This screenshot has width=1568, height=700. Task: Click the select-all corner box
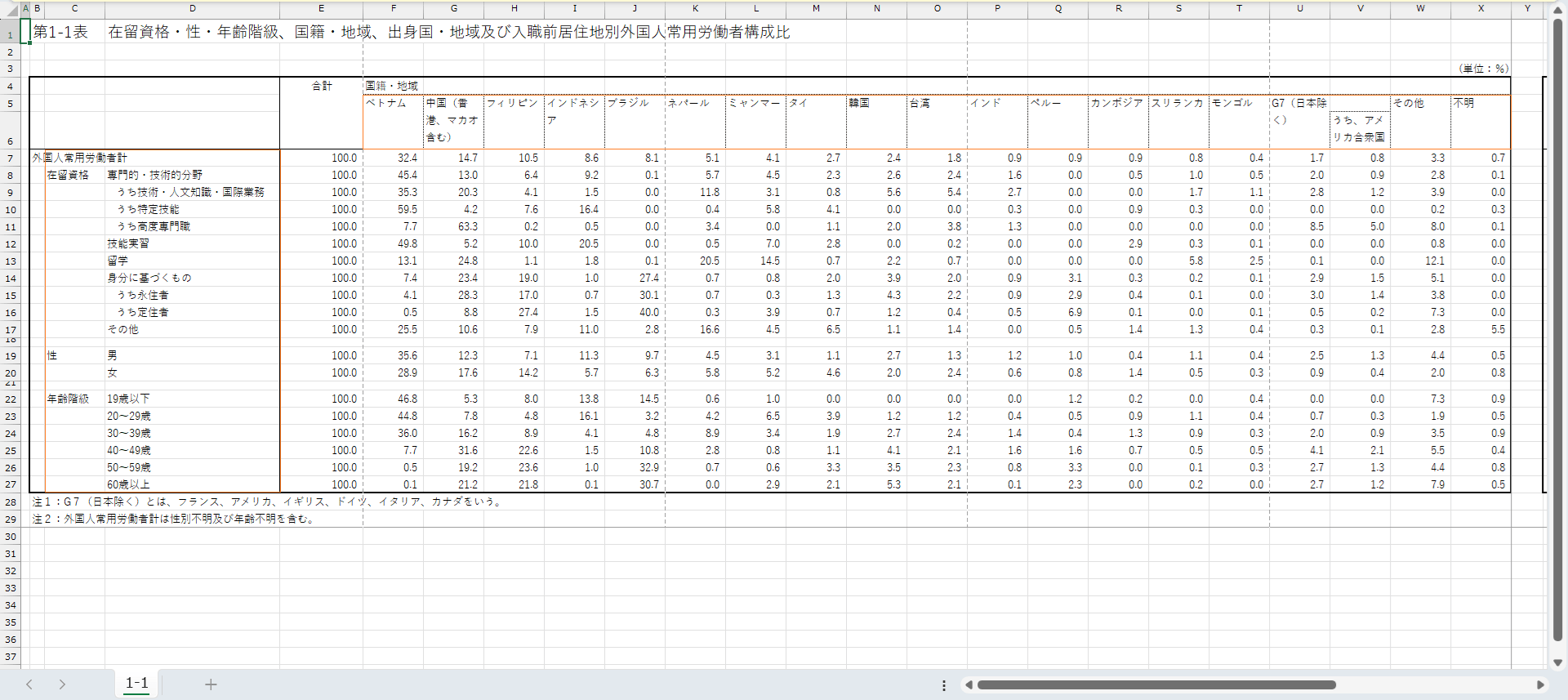(10, 9)
